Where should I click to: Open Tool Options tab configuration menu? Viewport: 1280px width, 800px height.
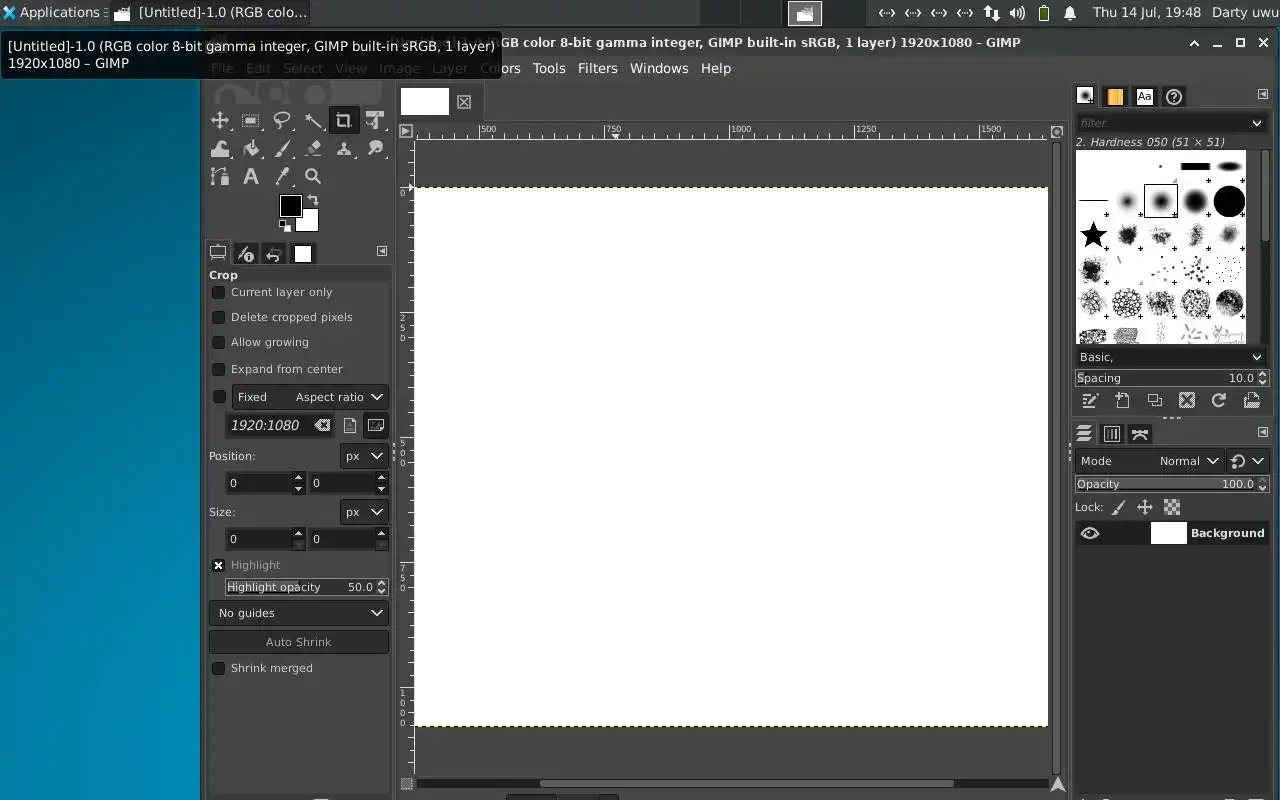[382, 251]
